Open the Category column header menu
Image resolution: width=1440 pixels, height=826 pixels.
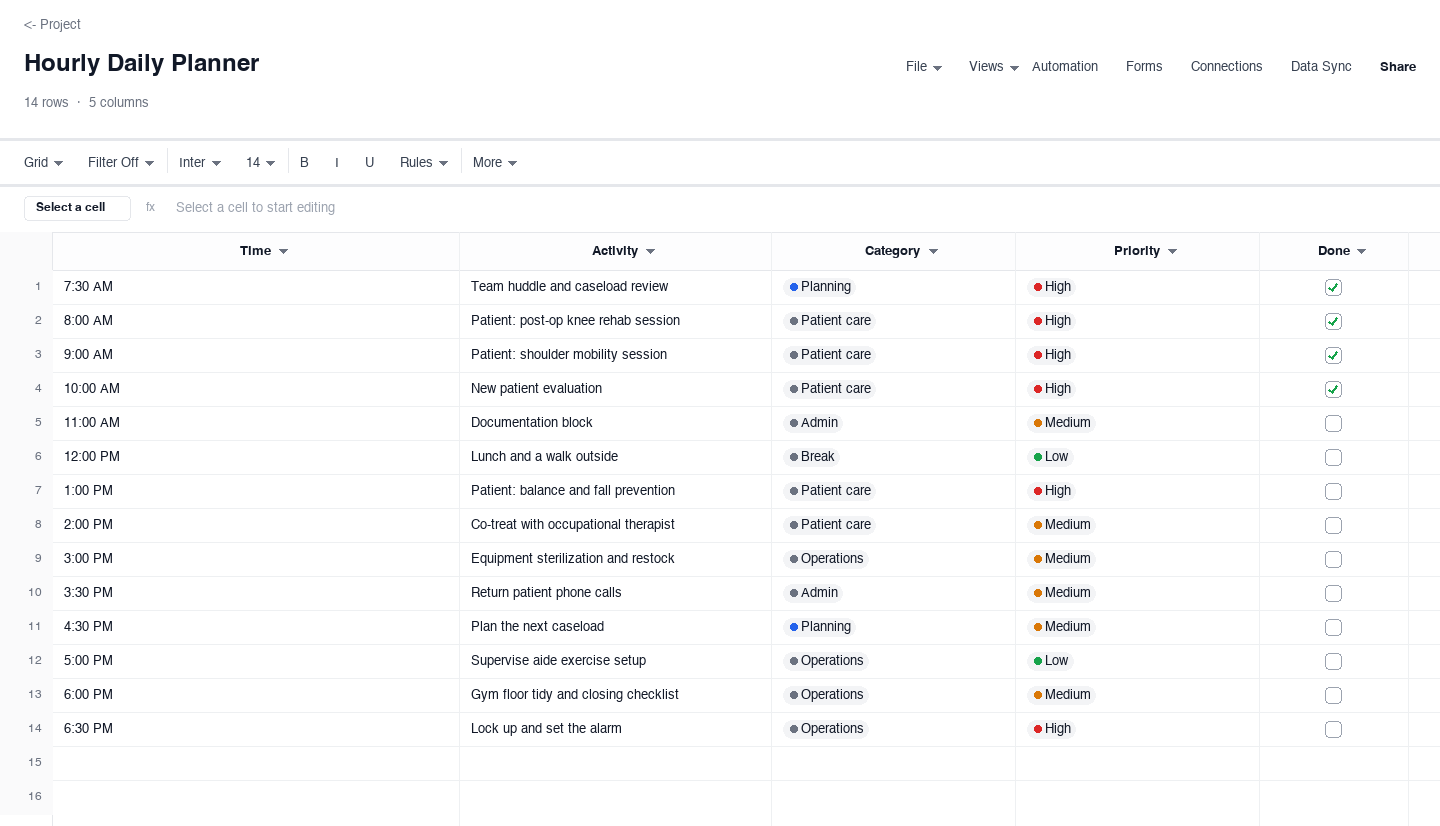(933, 252)
